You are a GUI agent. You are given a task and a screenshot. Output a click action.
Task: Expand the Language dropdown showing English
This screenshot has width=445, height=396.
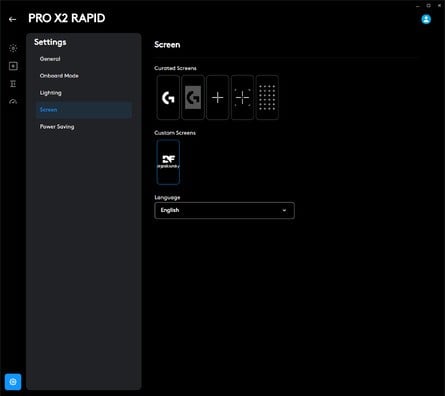224,210
